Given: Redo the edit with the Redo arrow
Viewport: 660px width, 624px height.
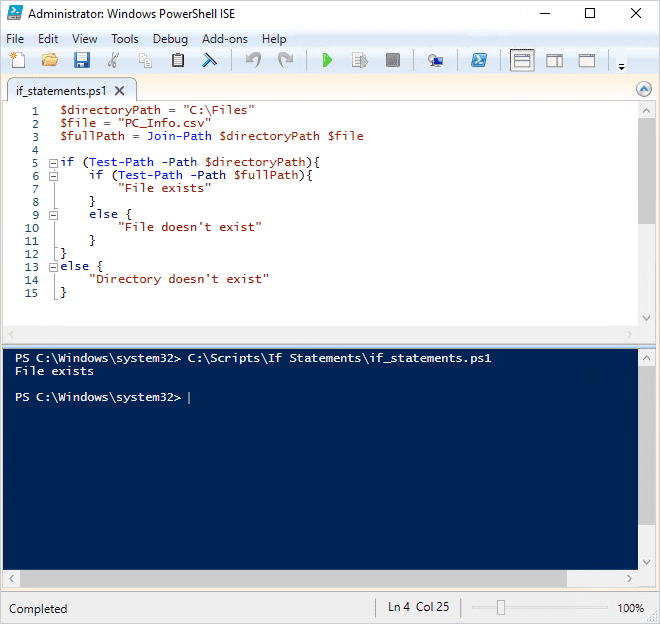Looking at the screenshot, I should pyautogui.click(x=285, y=60).
